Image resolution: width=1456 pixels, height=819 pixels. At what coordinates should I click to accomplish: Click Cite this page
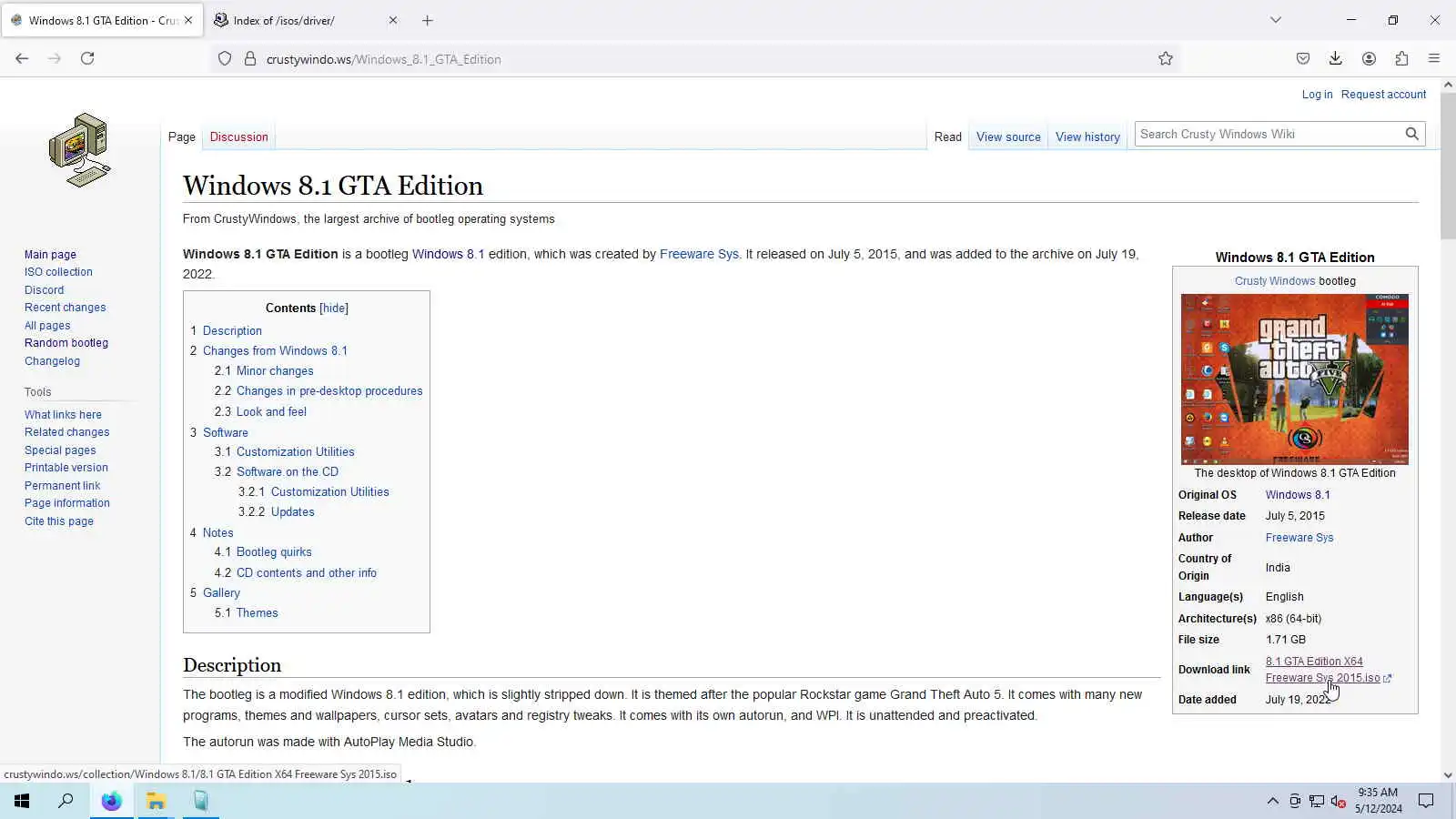[59, 521]
